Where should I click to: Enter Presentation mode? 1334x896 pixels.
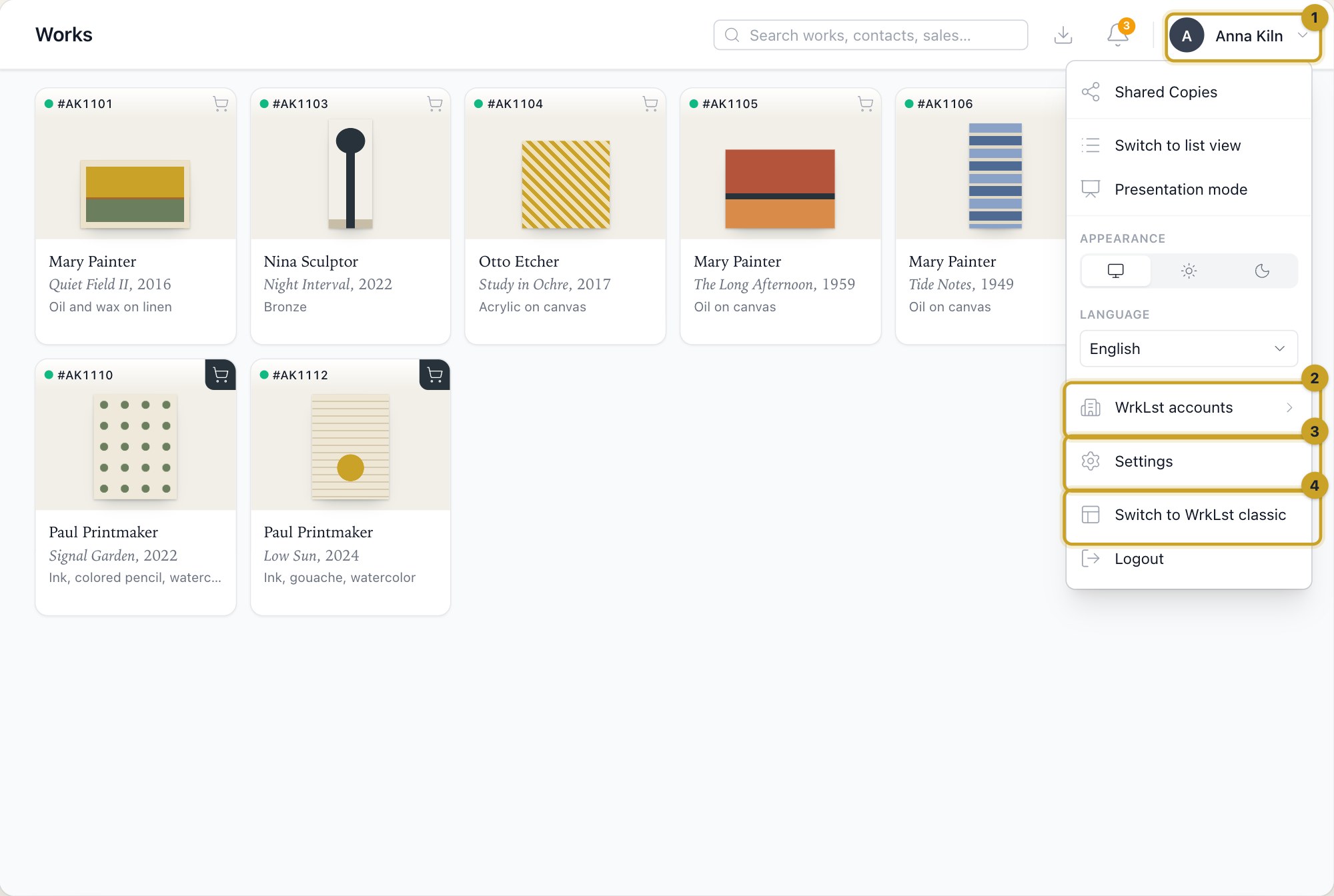point(1189,189)
